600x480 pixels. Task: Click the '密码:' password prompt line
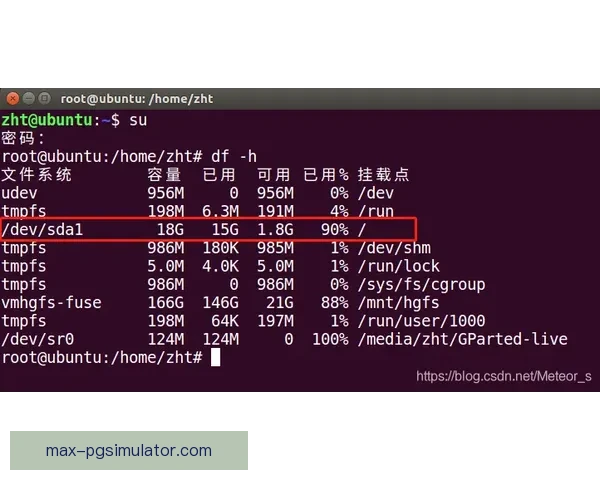click(x=23, y=139)
